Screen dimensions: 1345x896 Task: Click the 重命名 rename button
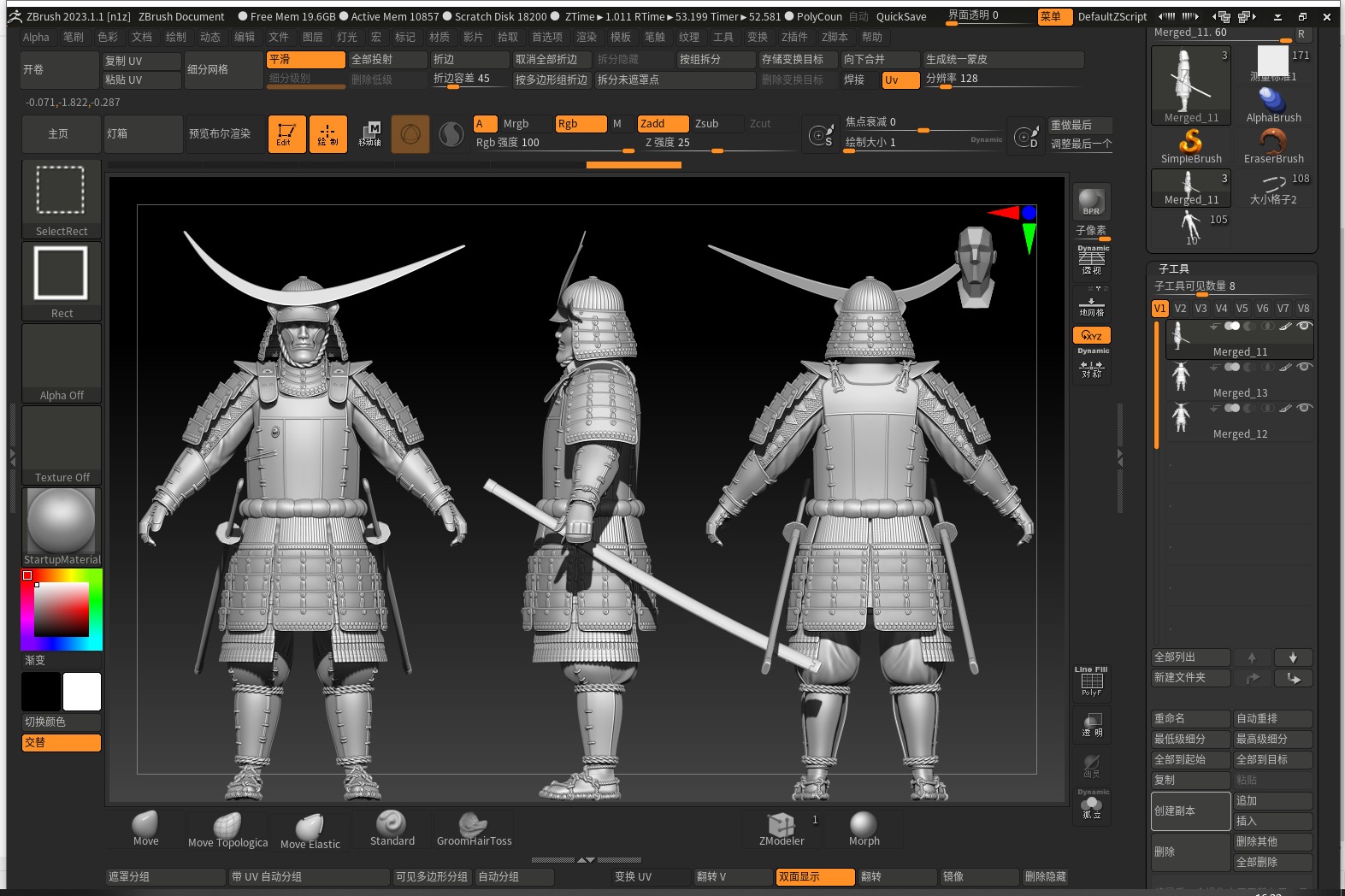point(1190,719)
